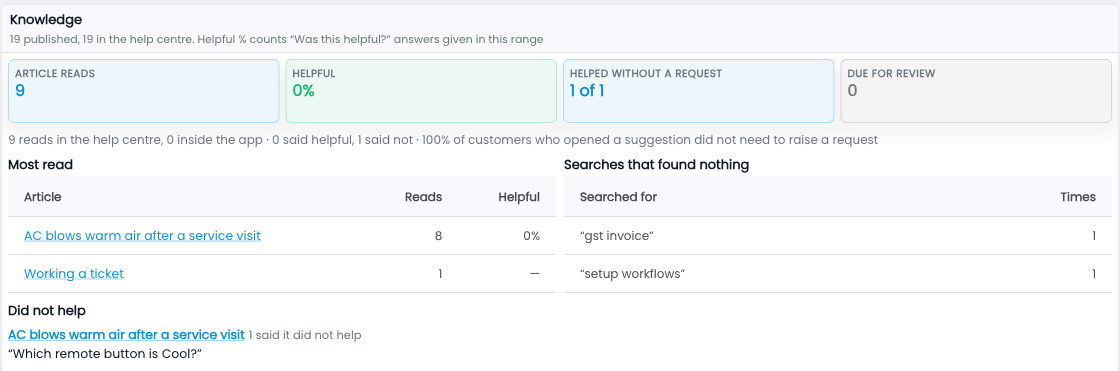Select the Helpful 0% stat card
The width and height of the screenshot is (1120, 371).
421,91
